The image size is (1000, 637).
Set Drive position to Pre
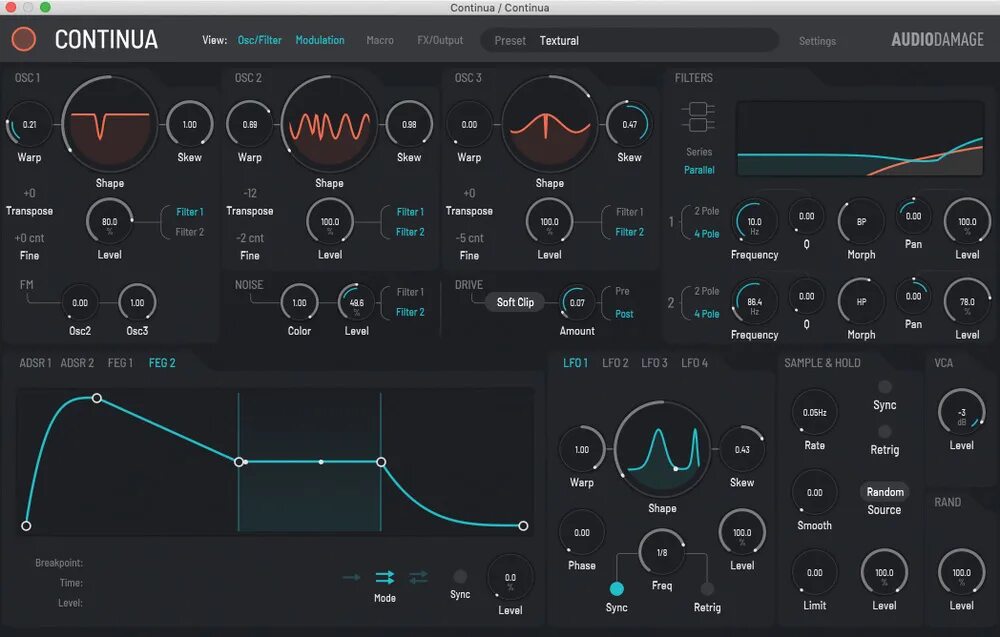(622, 291)
